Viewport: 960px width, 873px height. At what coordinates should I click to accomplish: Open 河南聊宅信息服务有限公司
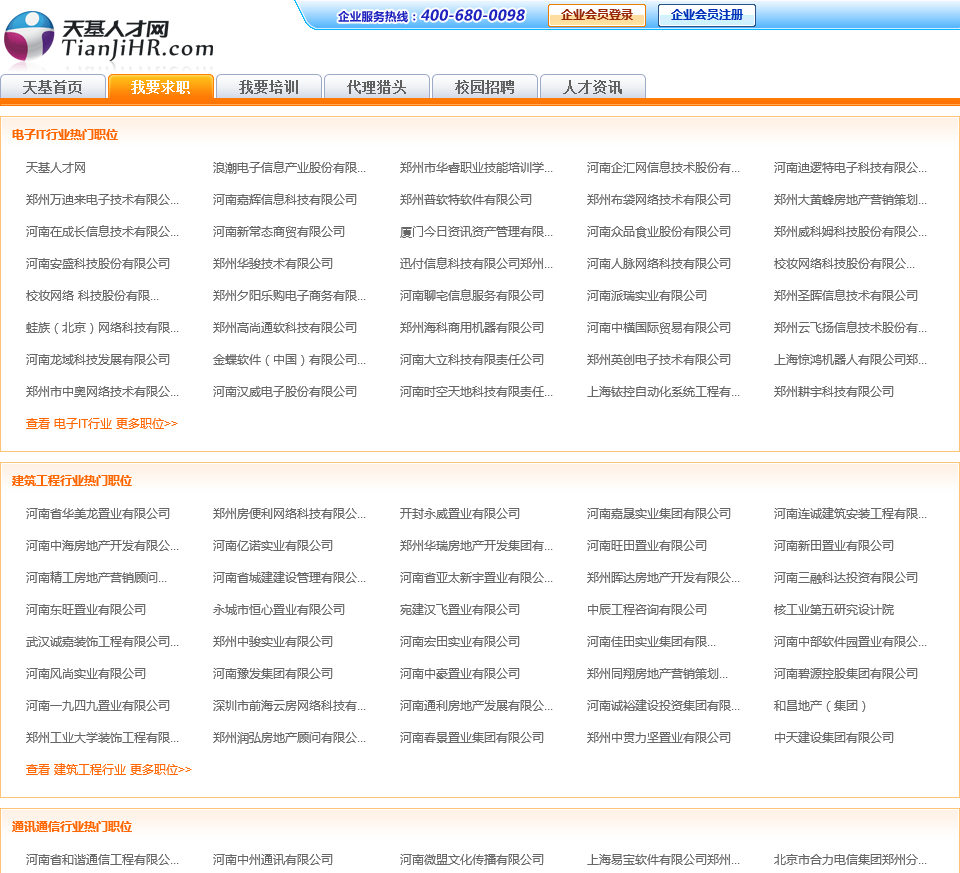tap(472, 296)
